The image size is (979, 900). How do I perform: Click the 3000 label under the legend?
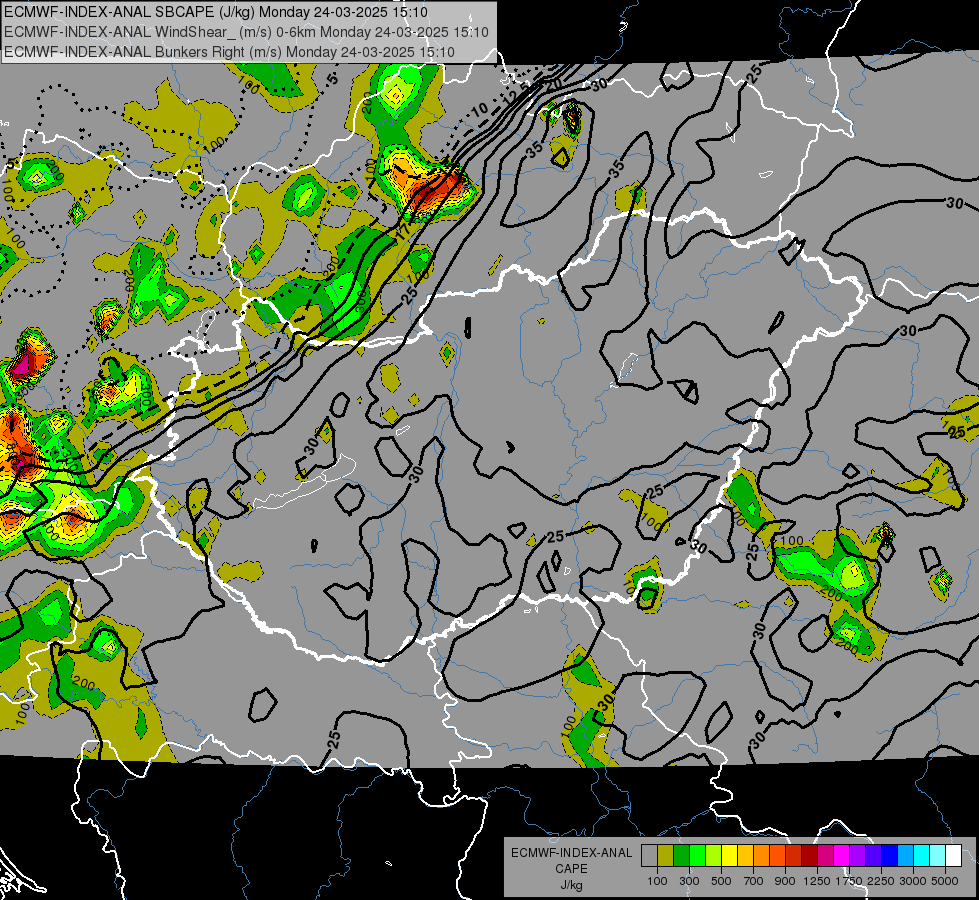tap(913, 881)
